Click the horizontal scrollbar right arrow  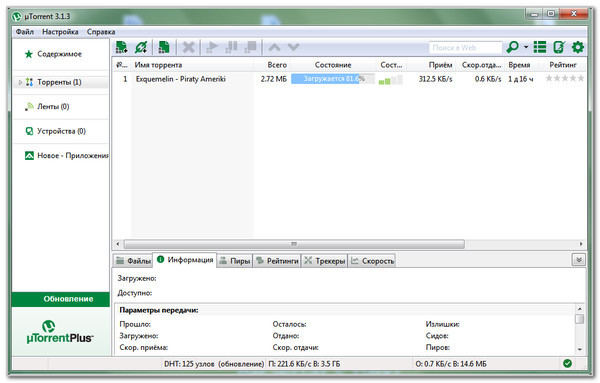point(581,244)
